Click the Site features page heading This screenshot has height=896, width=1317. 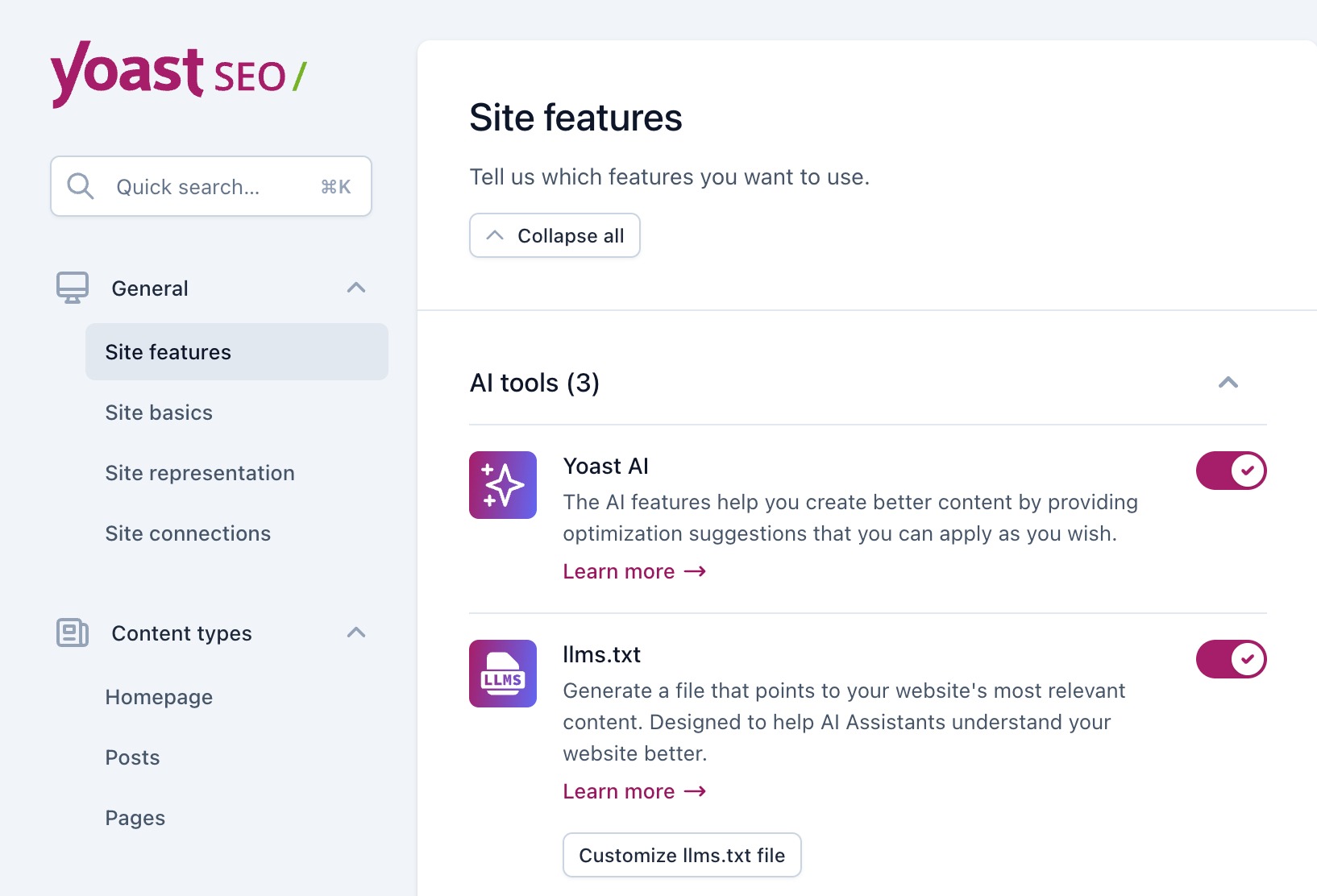pos(575,118)
